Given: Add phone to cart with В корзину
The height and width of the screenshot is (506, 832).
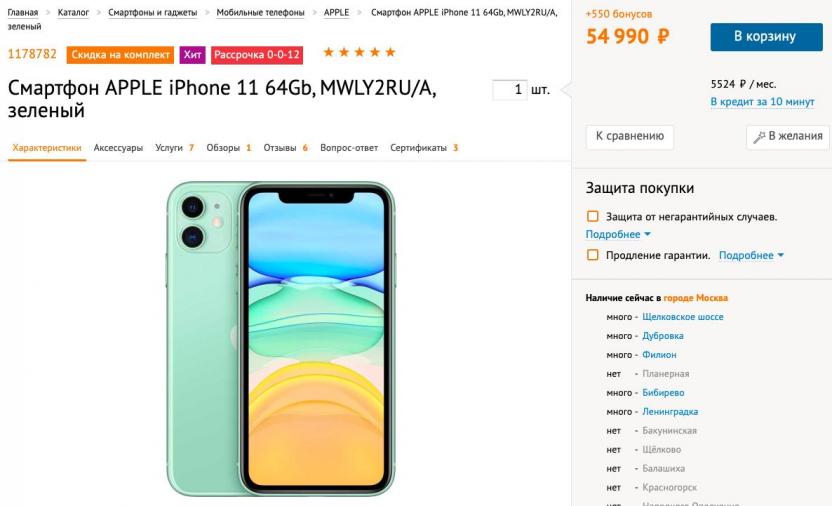Looking at the screenshot, I should point(766,37).
